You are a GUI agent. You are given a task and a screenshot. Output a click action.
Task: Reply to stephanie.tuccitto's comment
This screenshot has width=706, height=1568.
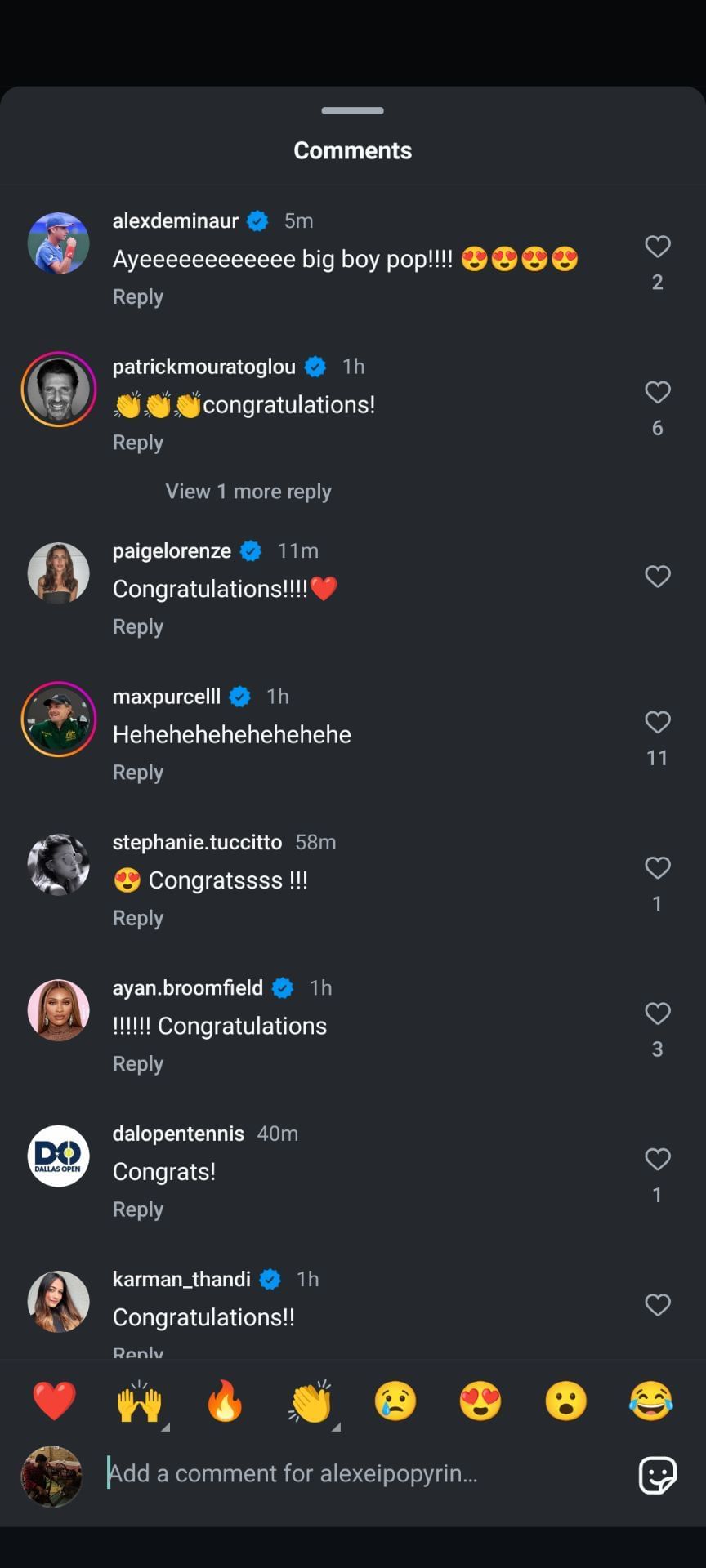pos(137,917)
